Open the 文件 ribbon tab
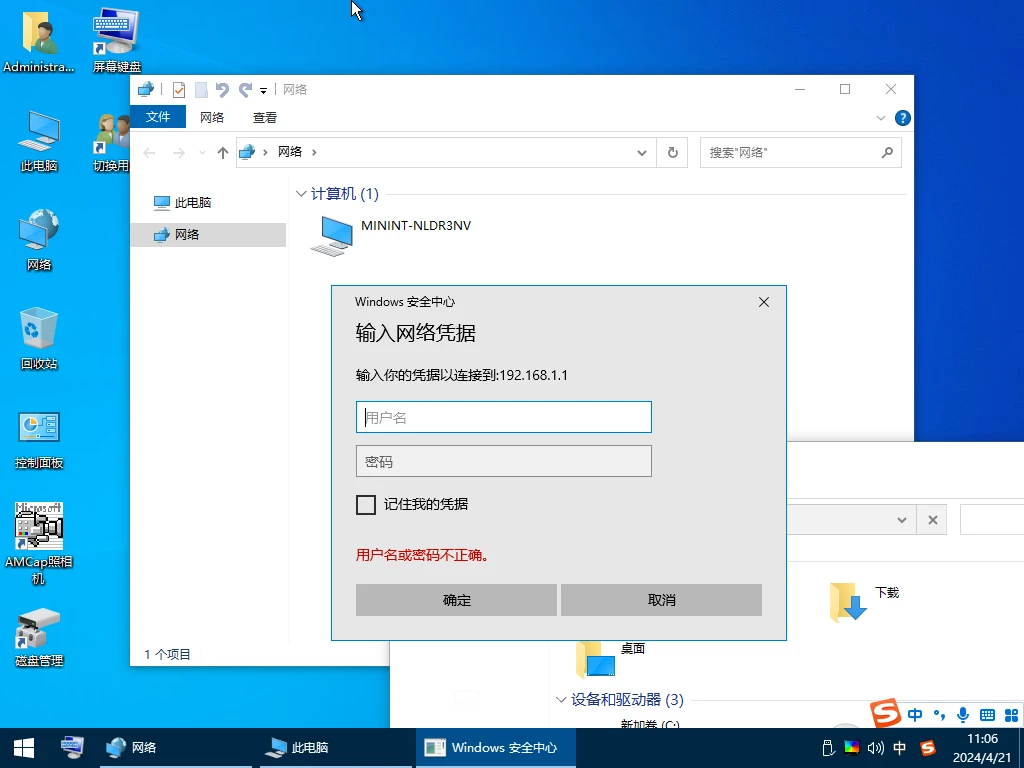The width and height of the screenshot is (1024, 768). click(x=158, y=117)
